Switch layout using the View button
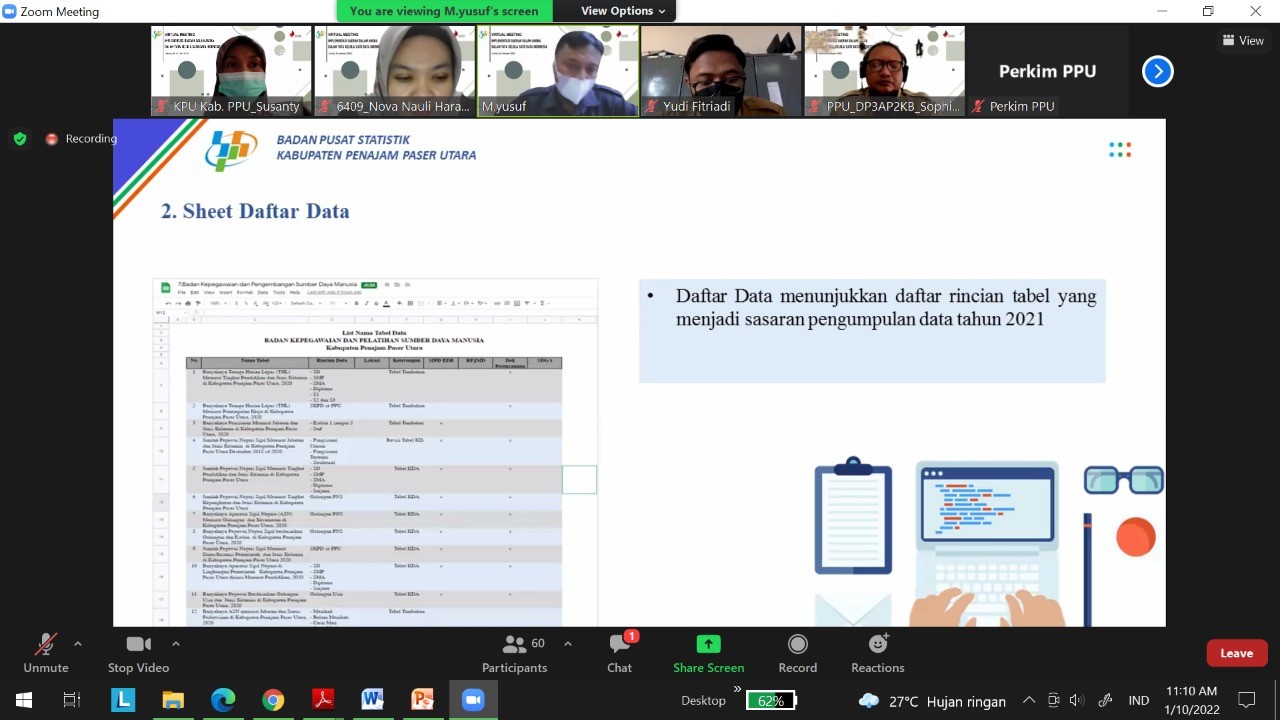 coord(1243,40)
